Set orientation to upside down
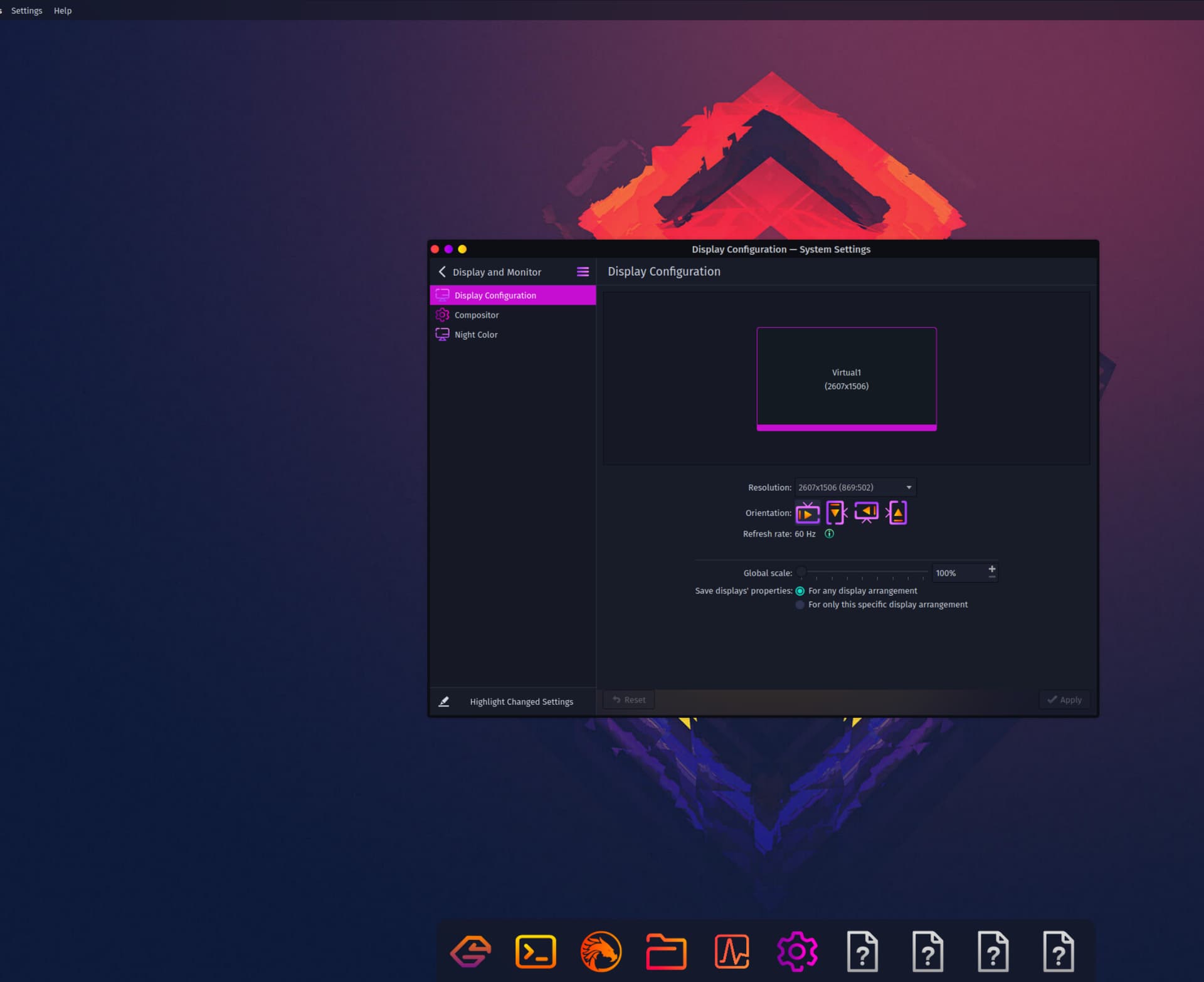The width and height of the screenshot is (1204, 982). [866, 513]
